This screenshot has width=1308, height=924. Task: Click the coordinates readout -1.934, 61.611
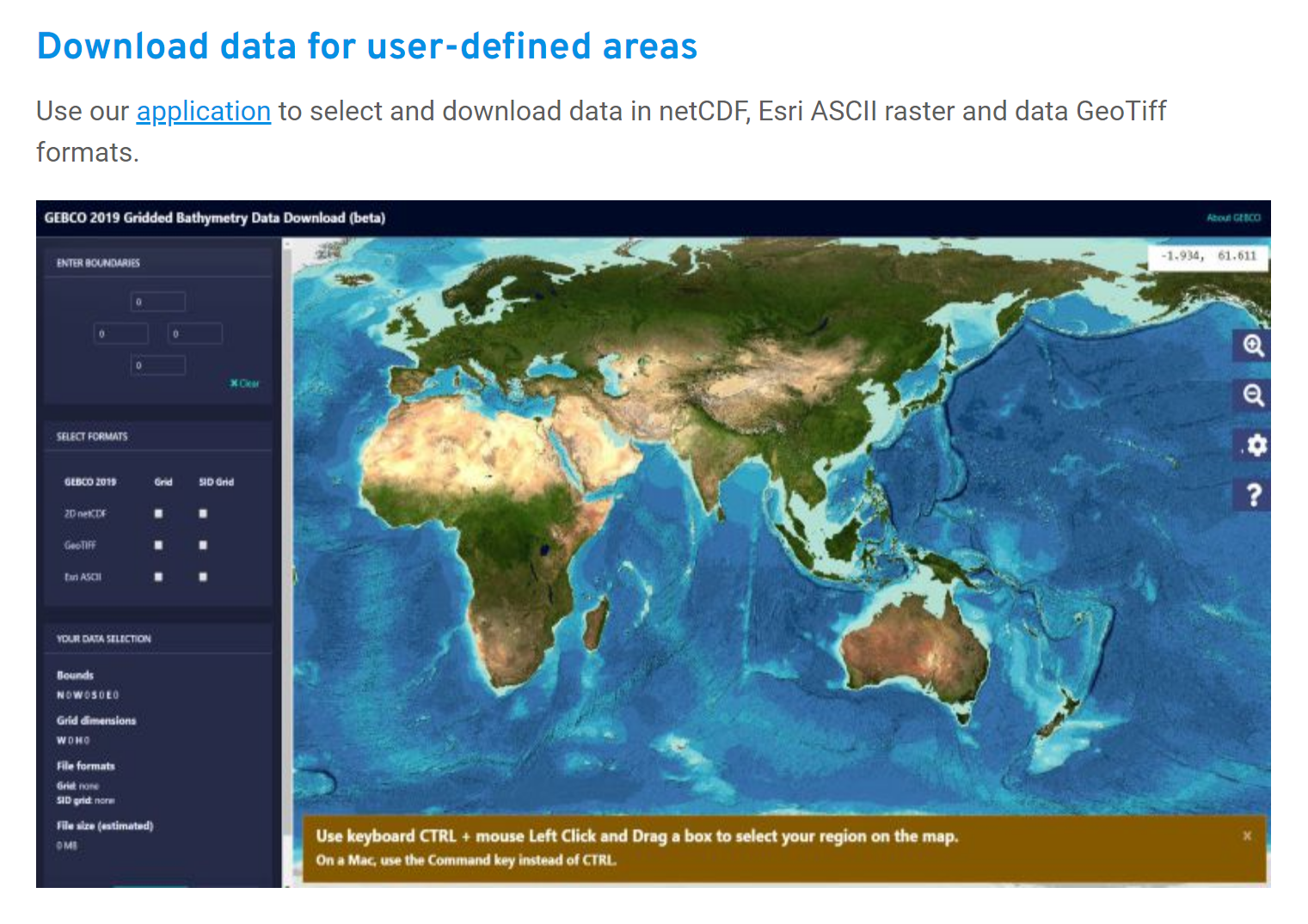pos(1208,256)
